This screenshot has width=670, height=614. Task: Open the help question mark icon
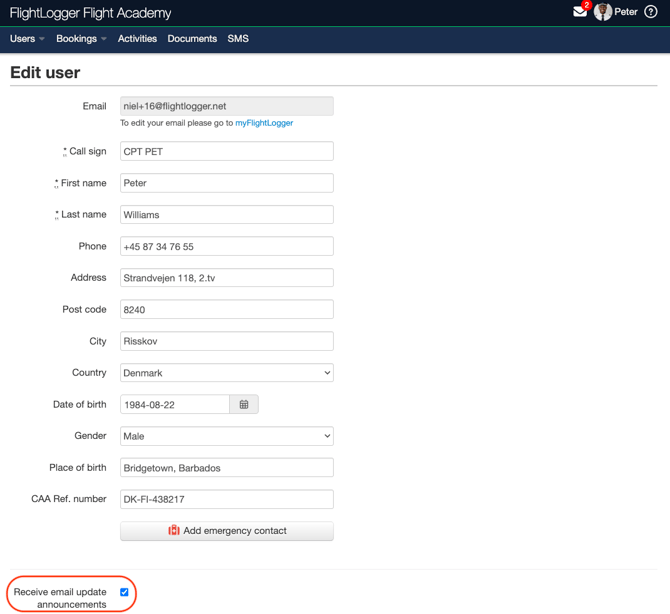pos(650,12)
